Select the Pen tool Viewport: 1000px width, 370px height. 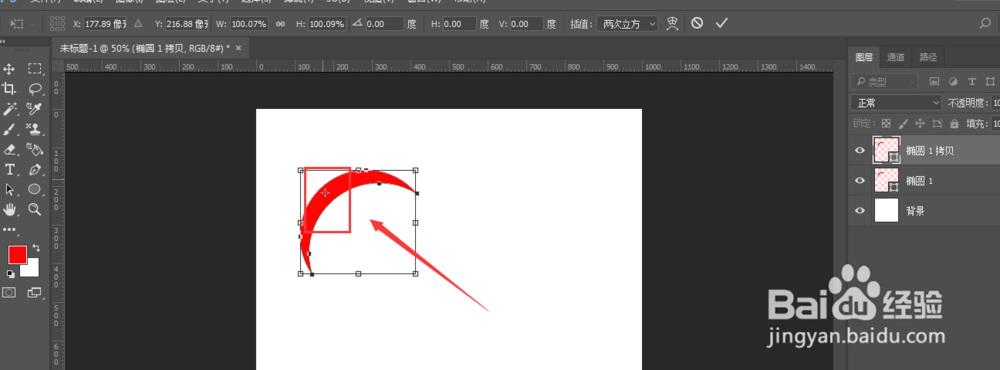(34, 169)
